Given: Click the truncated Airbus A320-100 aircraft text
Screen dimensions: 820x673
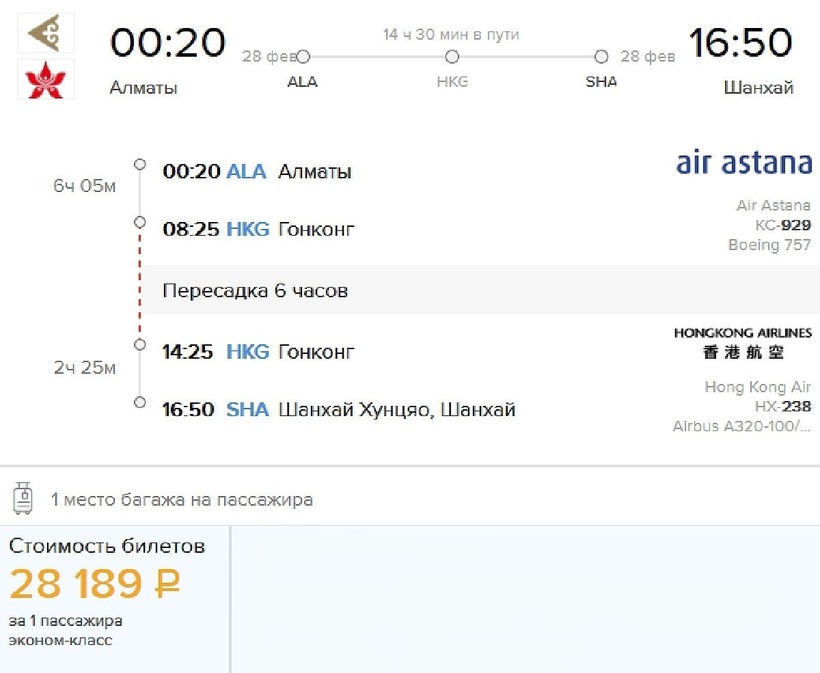Looking at the screenshot, I should 742,426.
